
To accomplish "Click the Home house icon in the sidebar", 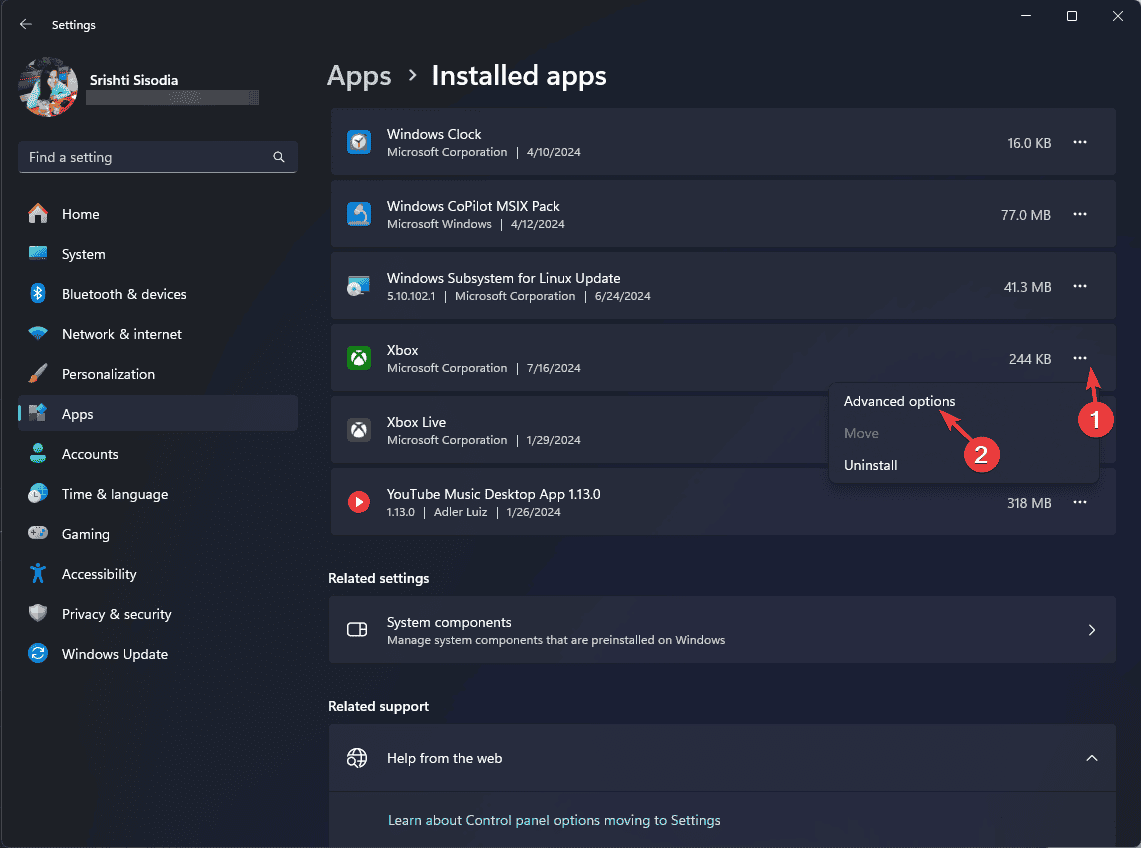I will pyautogui.click(x=38, y=214).
